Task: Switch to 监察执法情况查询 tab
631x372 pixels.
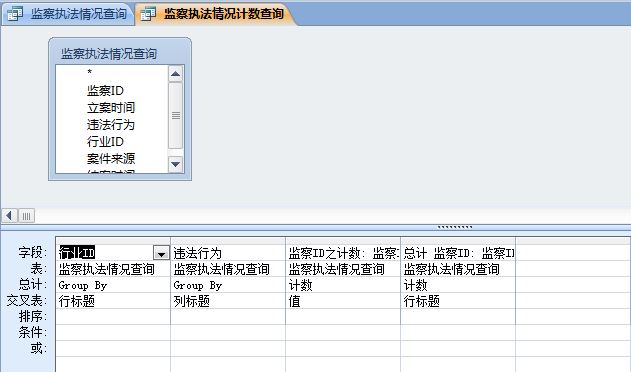Action: point(68,14)
